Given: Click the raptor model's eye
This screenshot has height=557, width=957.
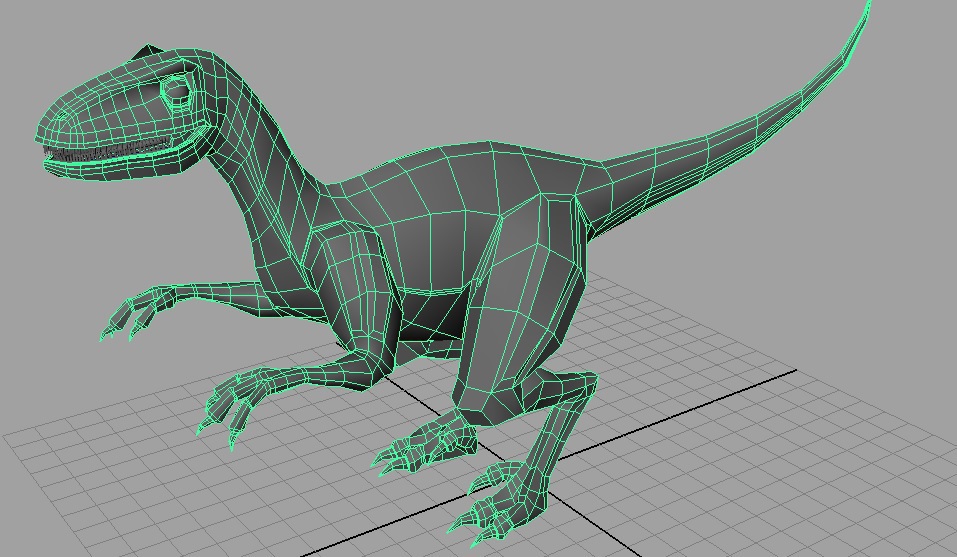Looking at the screenshot, I should pos(177,92).
